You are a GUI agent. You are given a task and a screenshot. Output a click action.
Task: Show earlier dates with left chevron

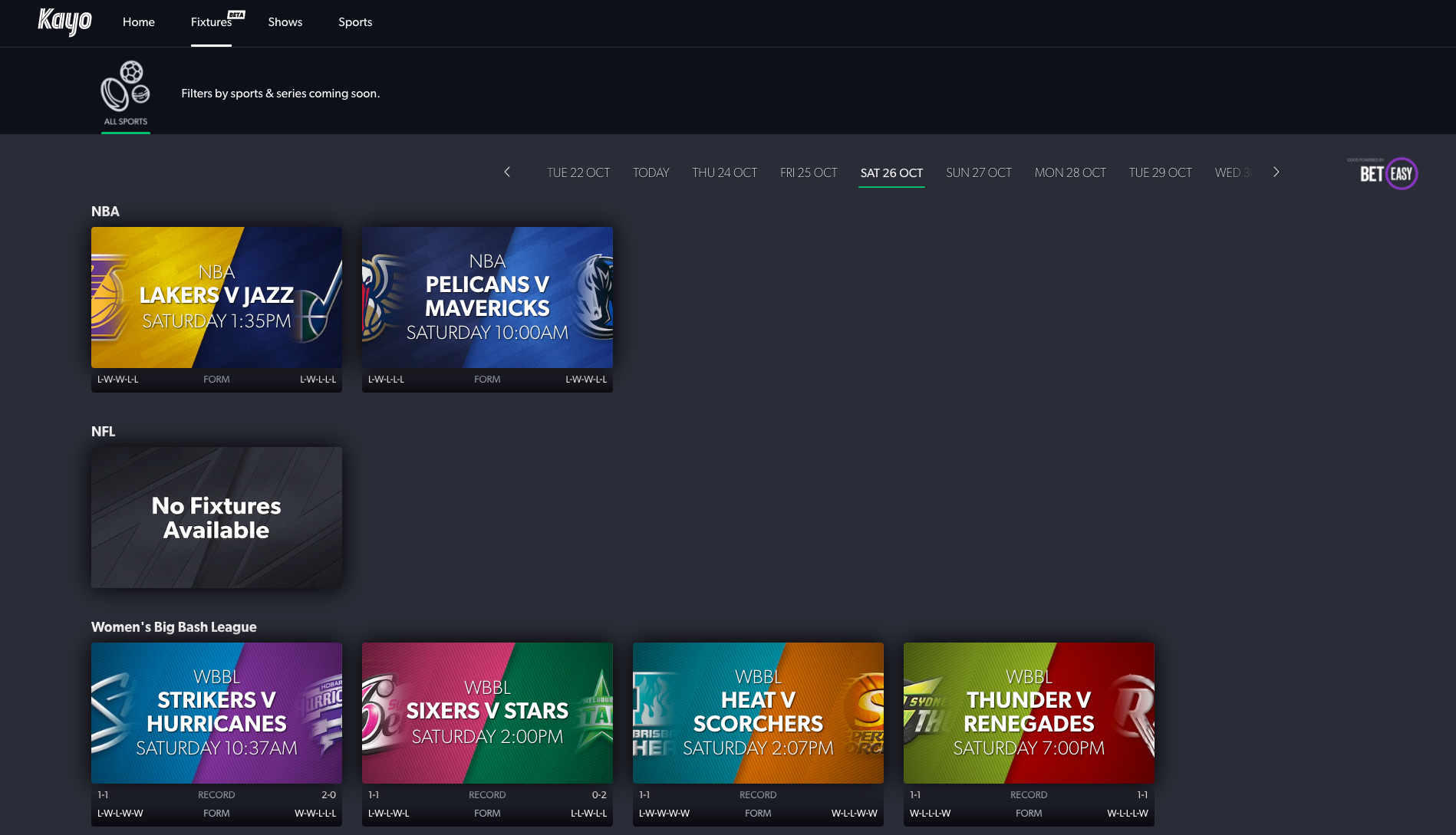(507, 173)
